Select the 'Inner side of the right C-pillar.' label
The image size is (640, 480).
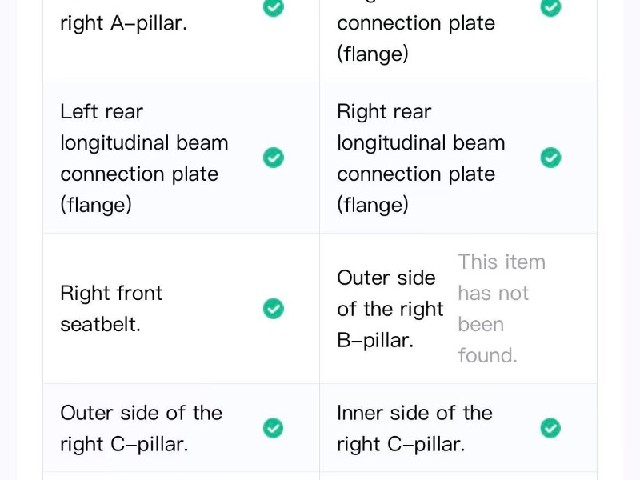pos(415,429)
